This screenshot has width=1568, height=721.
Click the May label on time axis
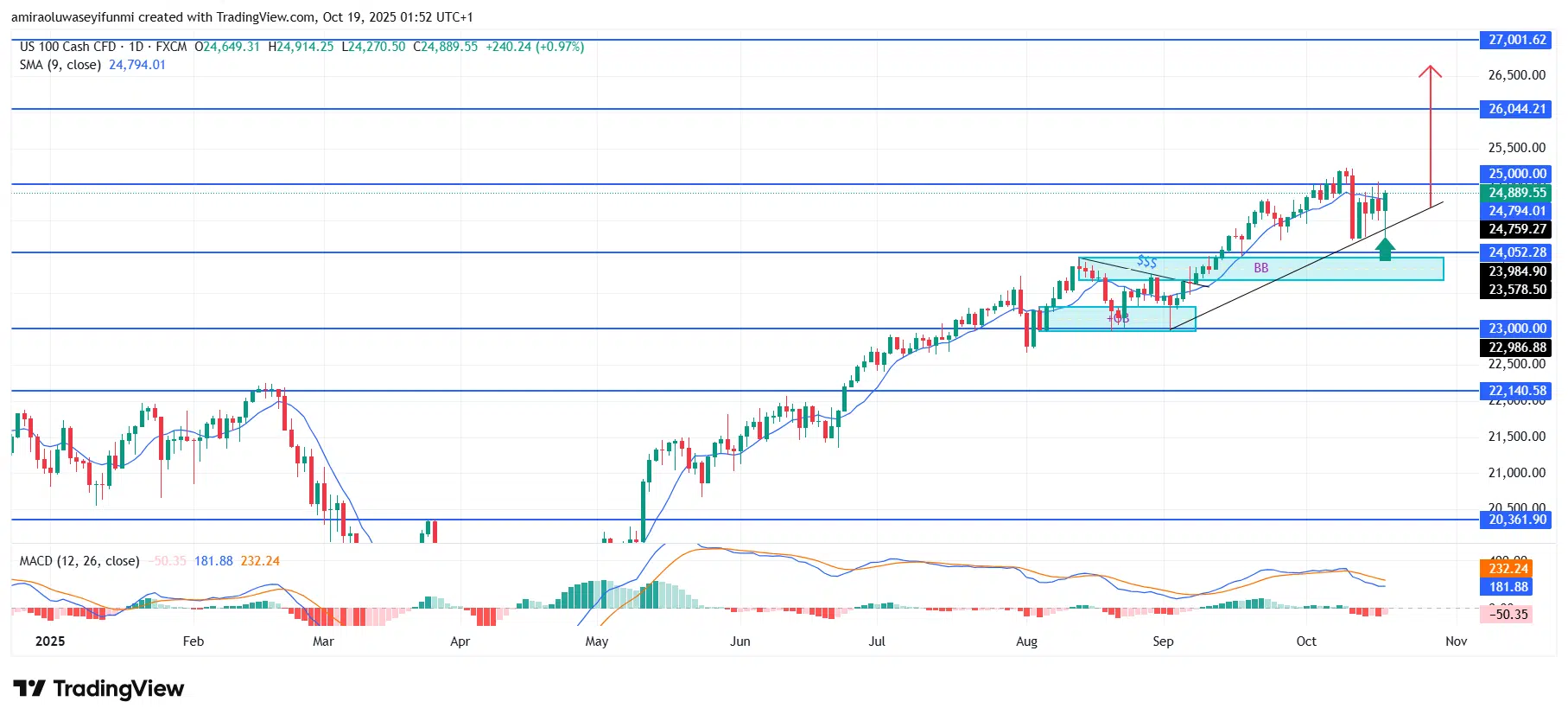[596, 641]
